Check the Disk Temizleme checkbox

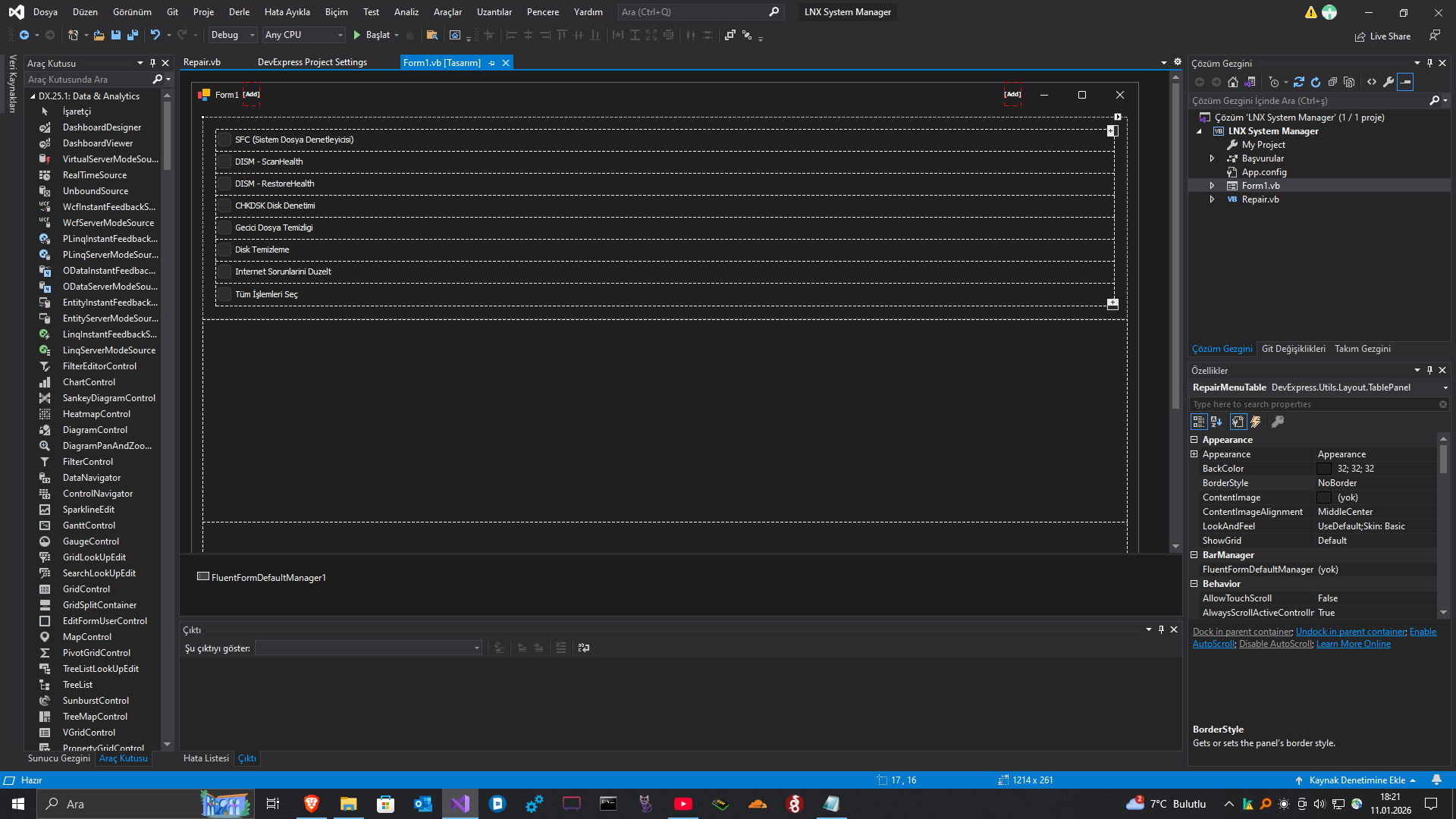(x=224, y=249)
